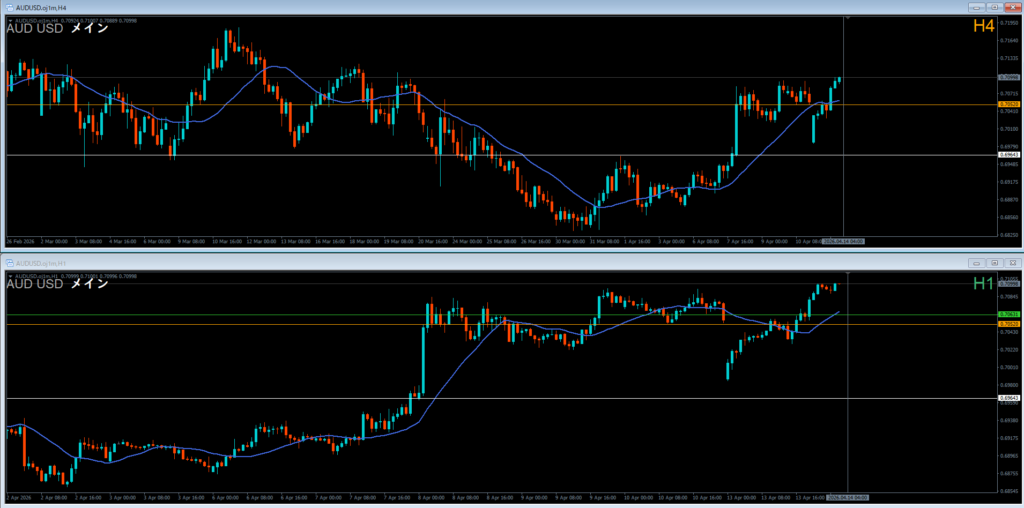
Task: Select orange 0.70520 price tag in H4 chart
Action: coord(1008,104)
